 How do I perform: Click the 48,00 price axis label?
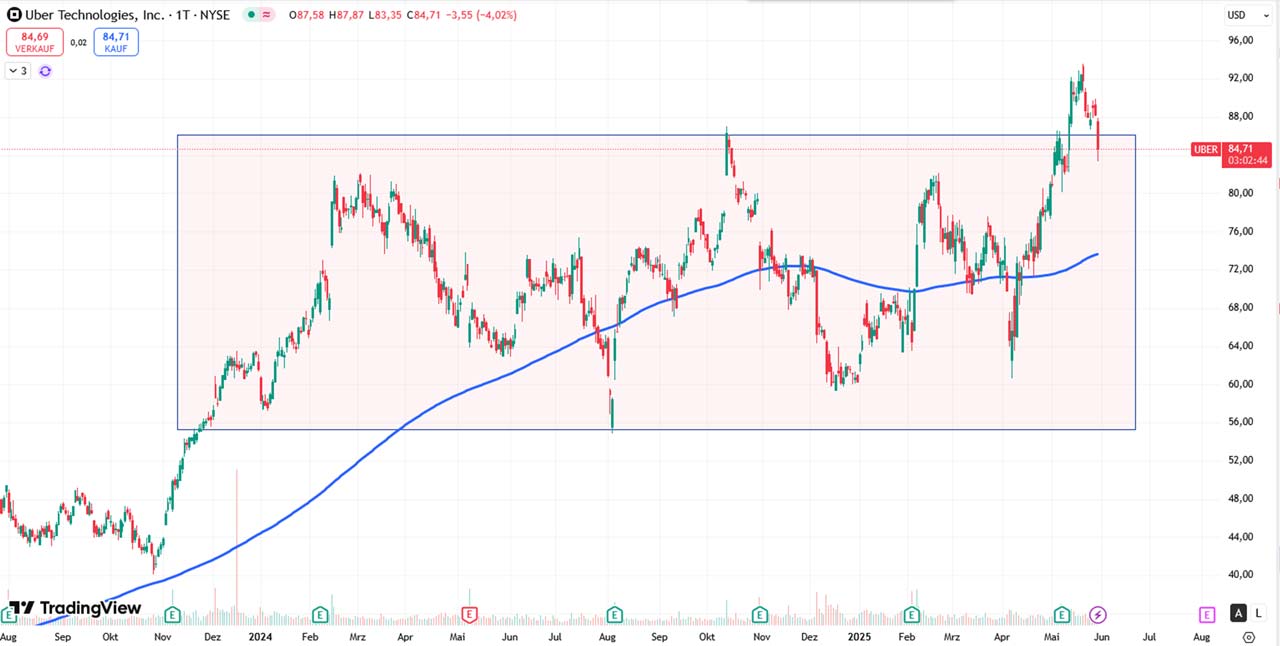[1240, 498]
